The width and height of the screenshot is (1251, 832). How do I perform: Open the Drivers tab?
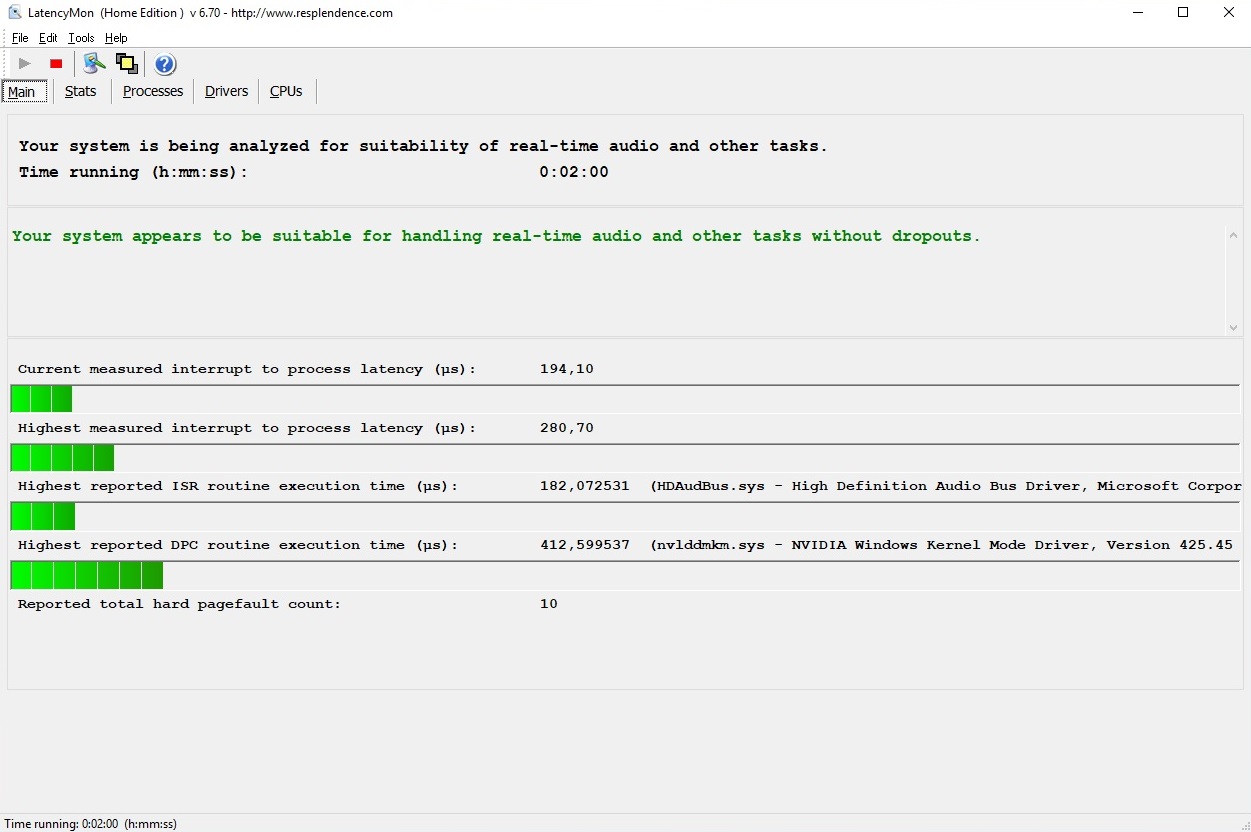pyautogui.click(x=226, y=91)
